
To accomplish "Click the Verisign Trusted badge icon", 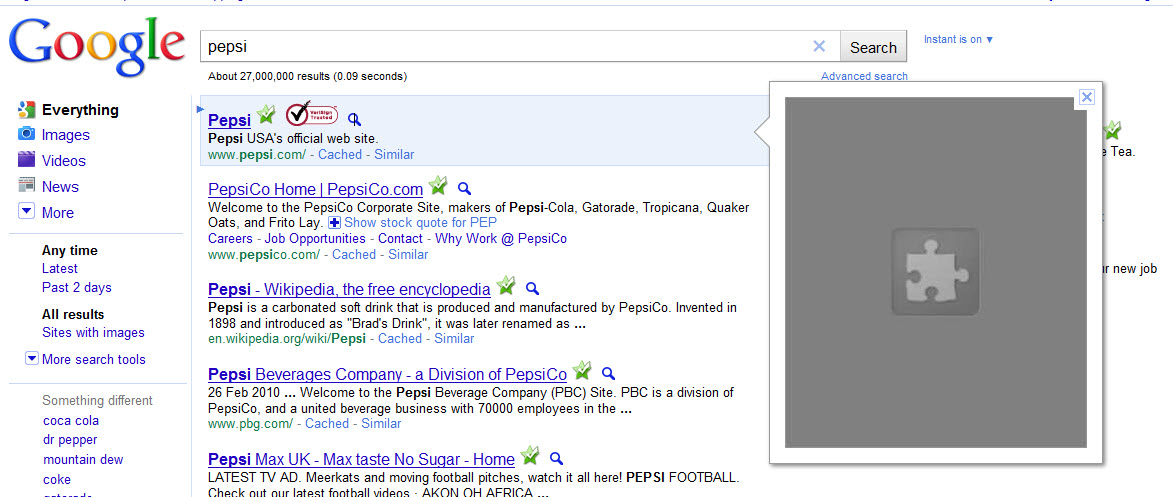I will coord(311,115).
